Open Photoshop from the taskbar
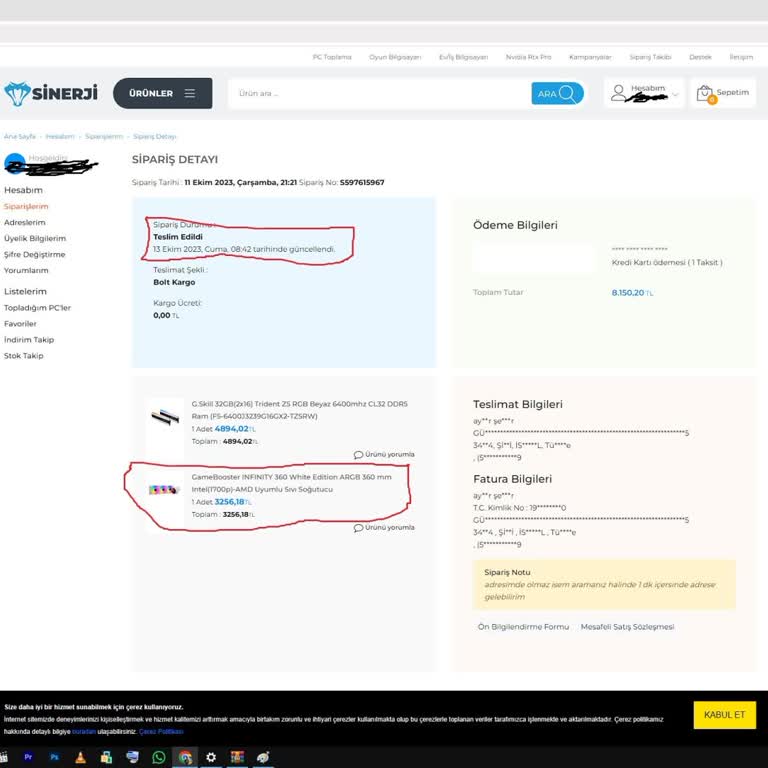The image size is (768, 768). point(54,758)
